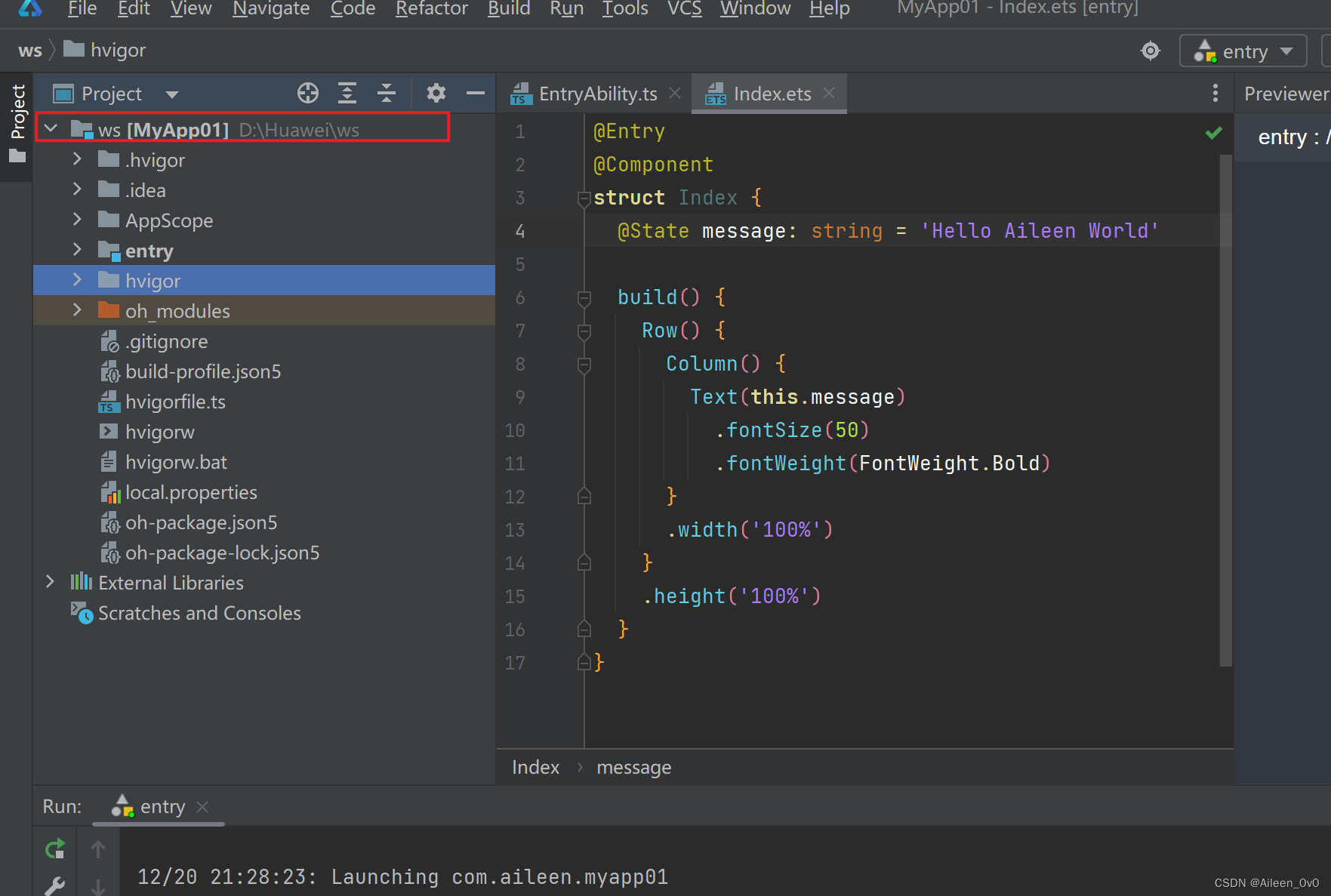Screen dimensions: 1331x896
Task: Click the rerun entry icon in Run panel
Action: (x=55, y=850)
